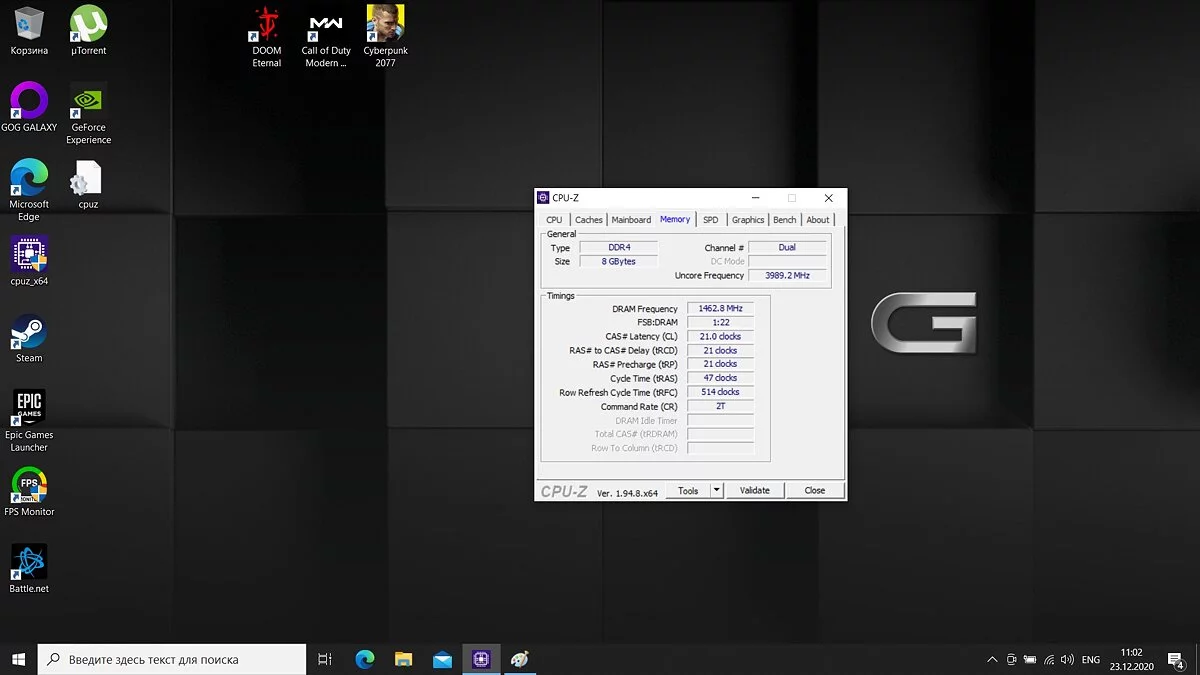Click the Validate button
Viewport: 1200px width, 675px height.
(x=754, y=491)
